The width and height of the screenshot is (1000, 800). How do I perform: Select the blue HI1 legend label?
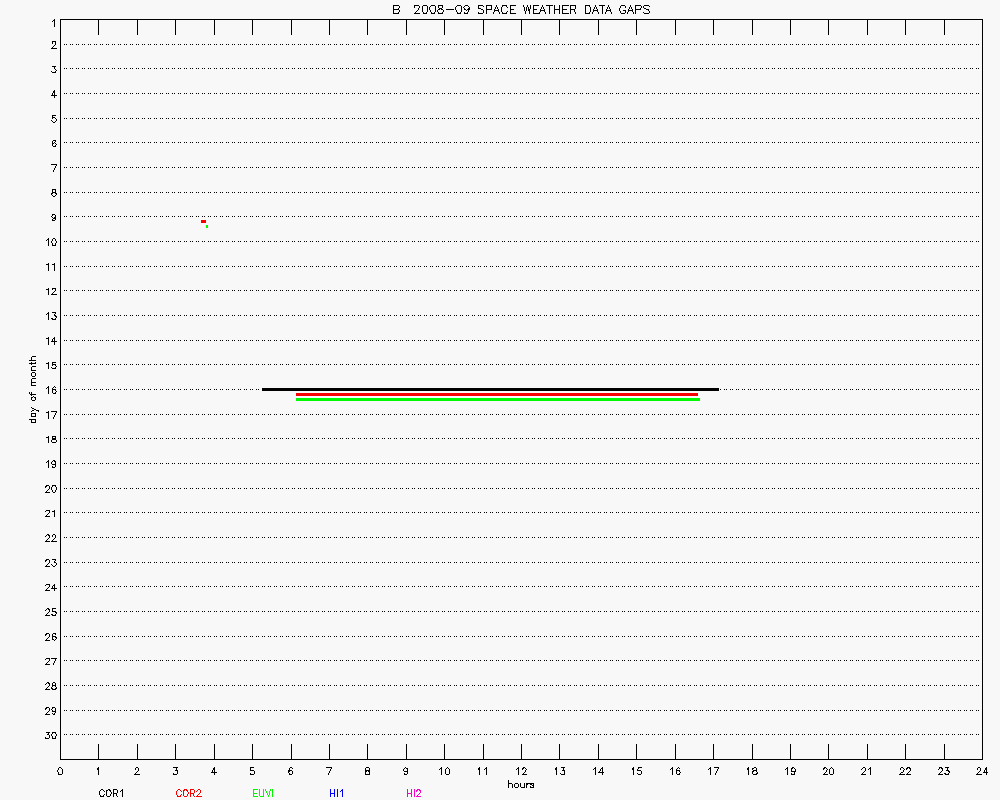point(337,793)
